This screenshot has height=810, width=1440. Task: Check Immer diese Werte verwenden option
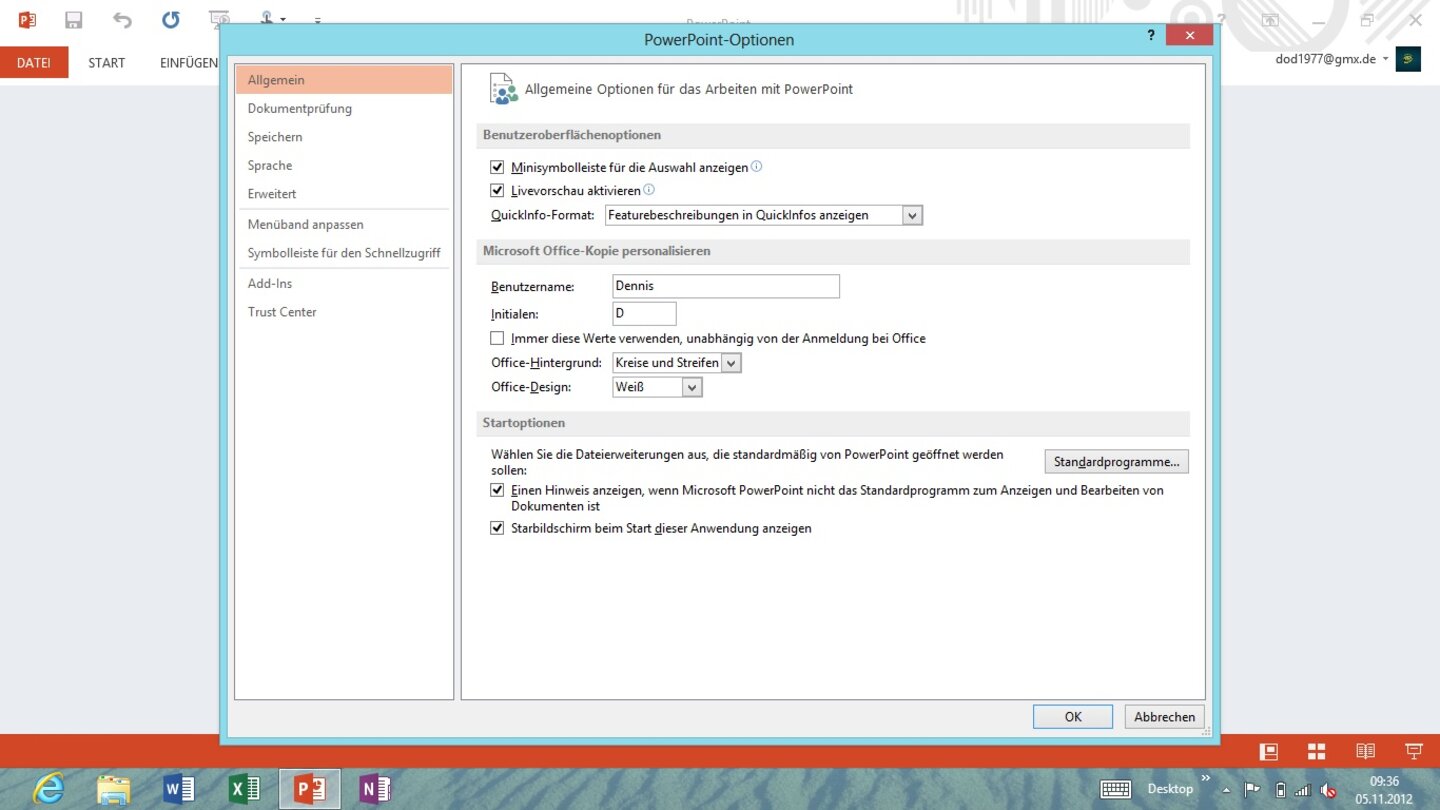(x=497, y=338)
